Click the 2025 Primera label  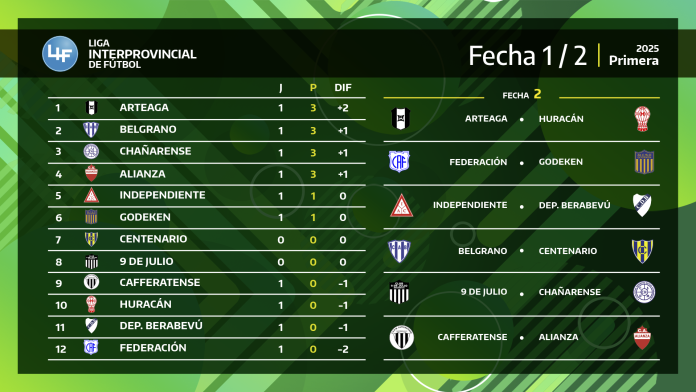tap(633, 55)
